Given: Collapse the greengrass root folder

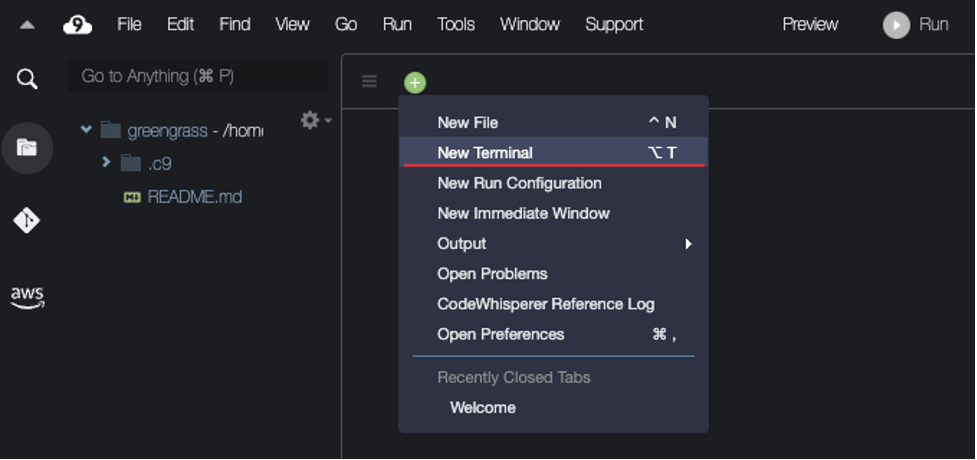Looking at the screenshot, I should tap(86, 130).
